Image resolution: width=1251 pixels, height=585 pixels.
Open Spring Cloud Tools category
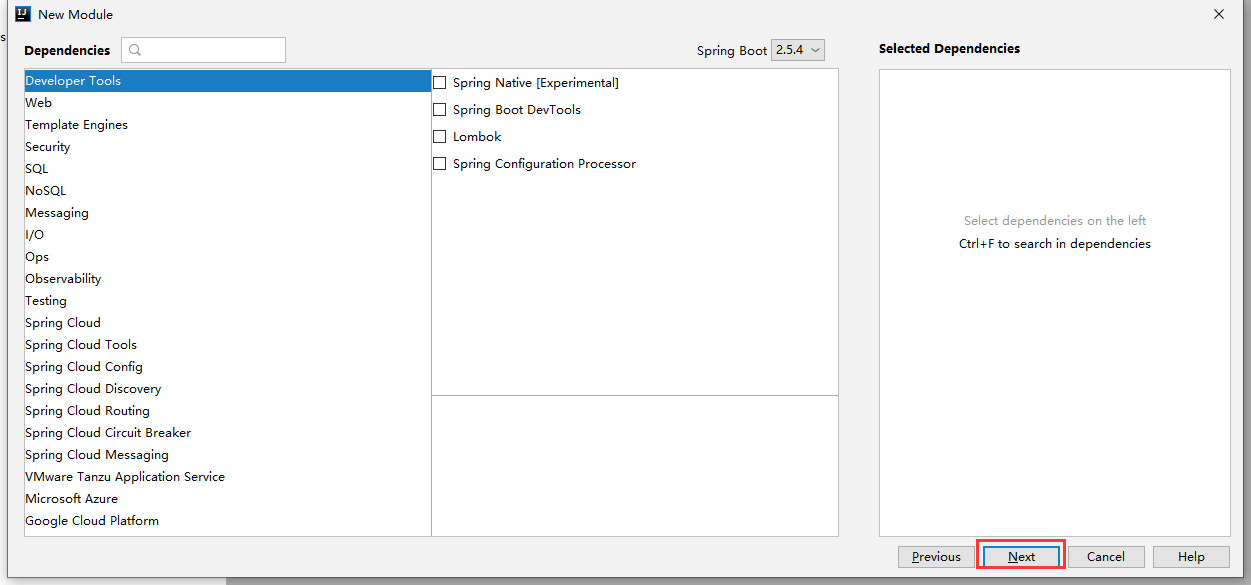click(x=228, y=345)
